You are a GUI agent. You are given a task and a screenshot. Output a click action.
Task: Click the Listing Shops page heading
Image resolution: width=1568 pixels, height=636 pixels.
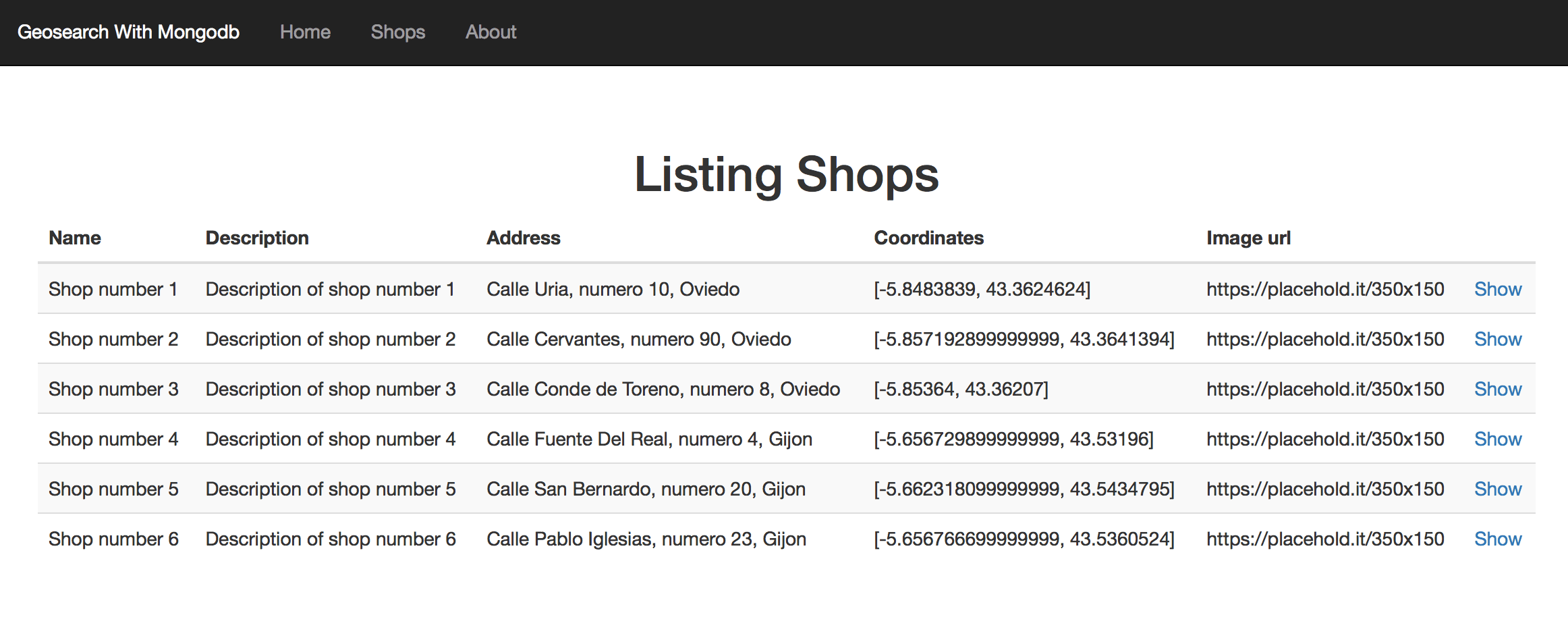click(786, 174)
